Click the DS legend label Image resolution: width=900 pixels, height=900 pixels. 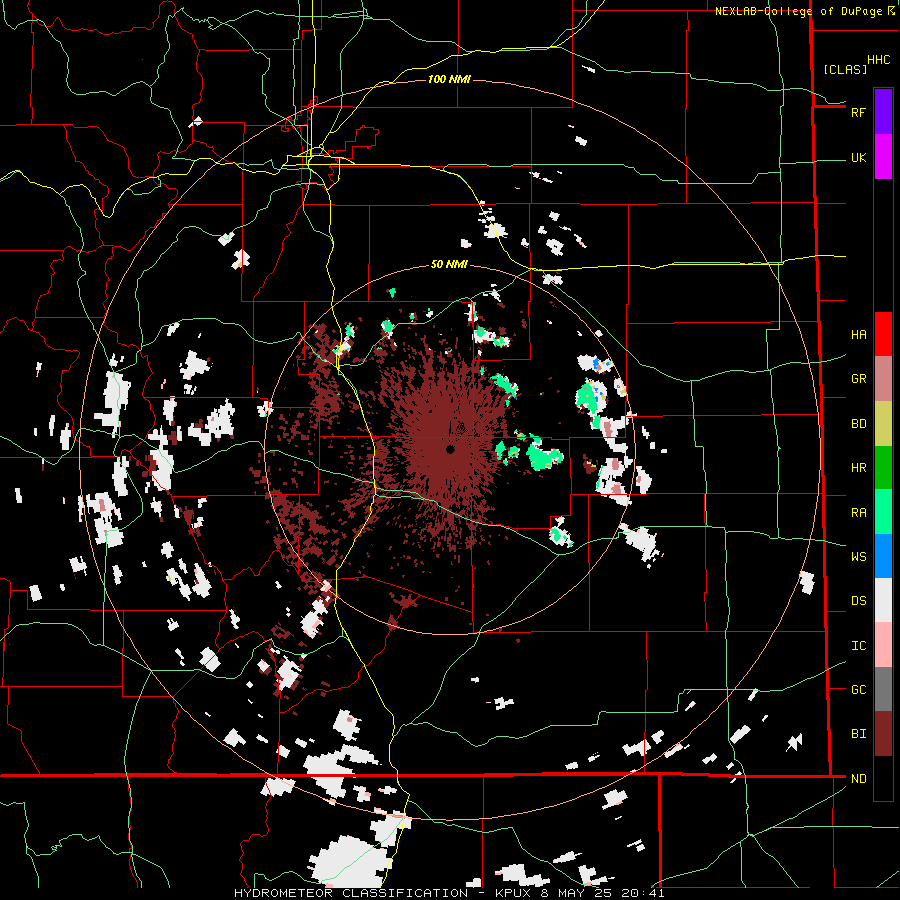coord(858,601)
